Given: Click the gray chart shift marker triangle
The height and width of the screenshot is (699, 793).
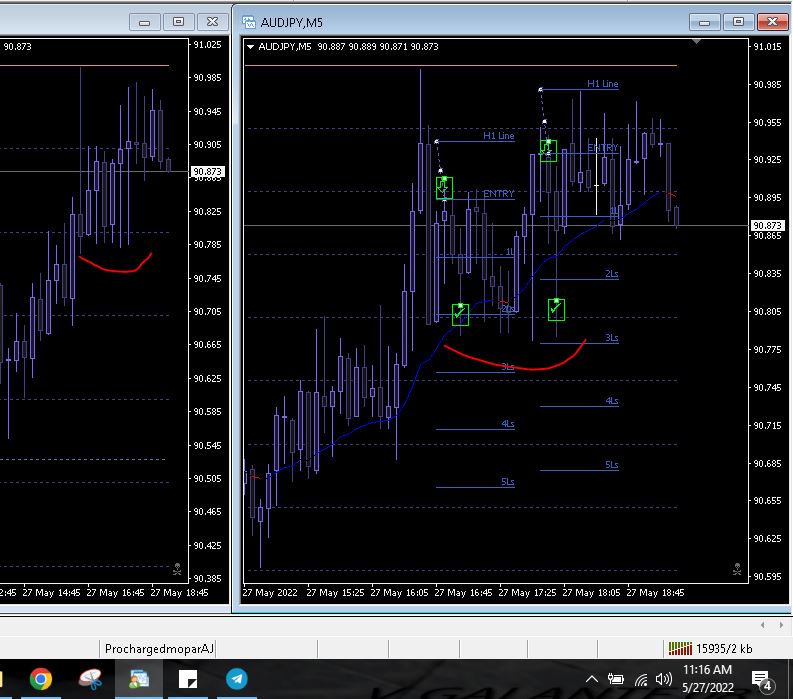Looking at the screenshot, I should click(696, 41).
